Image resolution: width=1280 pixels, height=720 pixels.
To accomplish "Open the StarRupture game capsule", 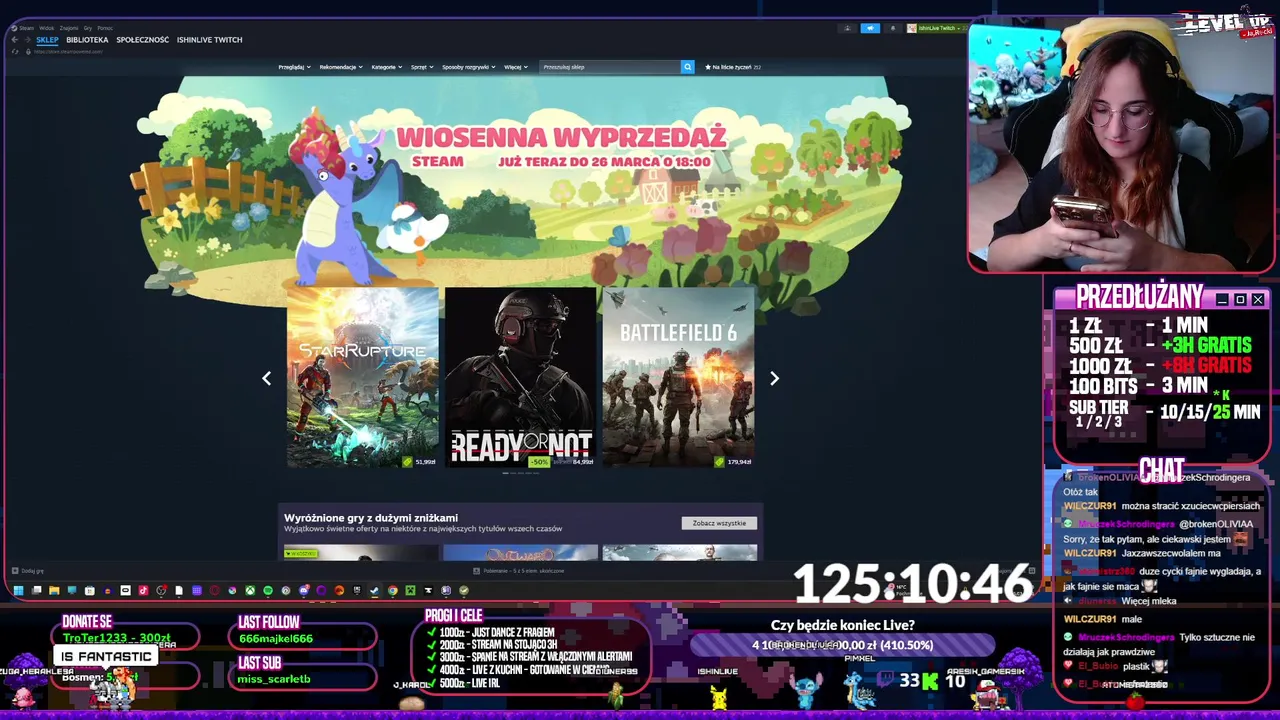I will 362,377.
